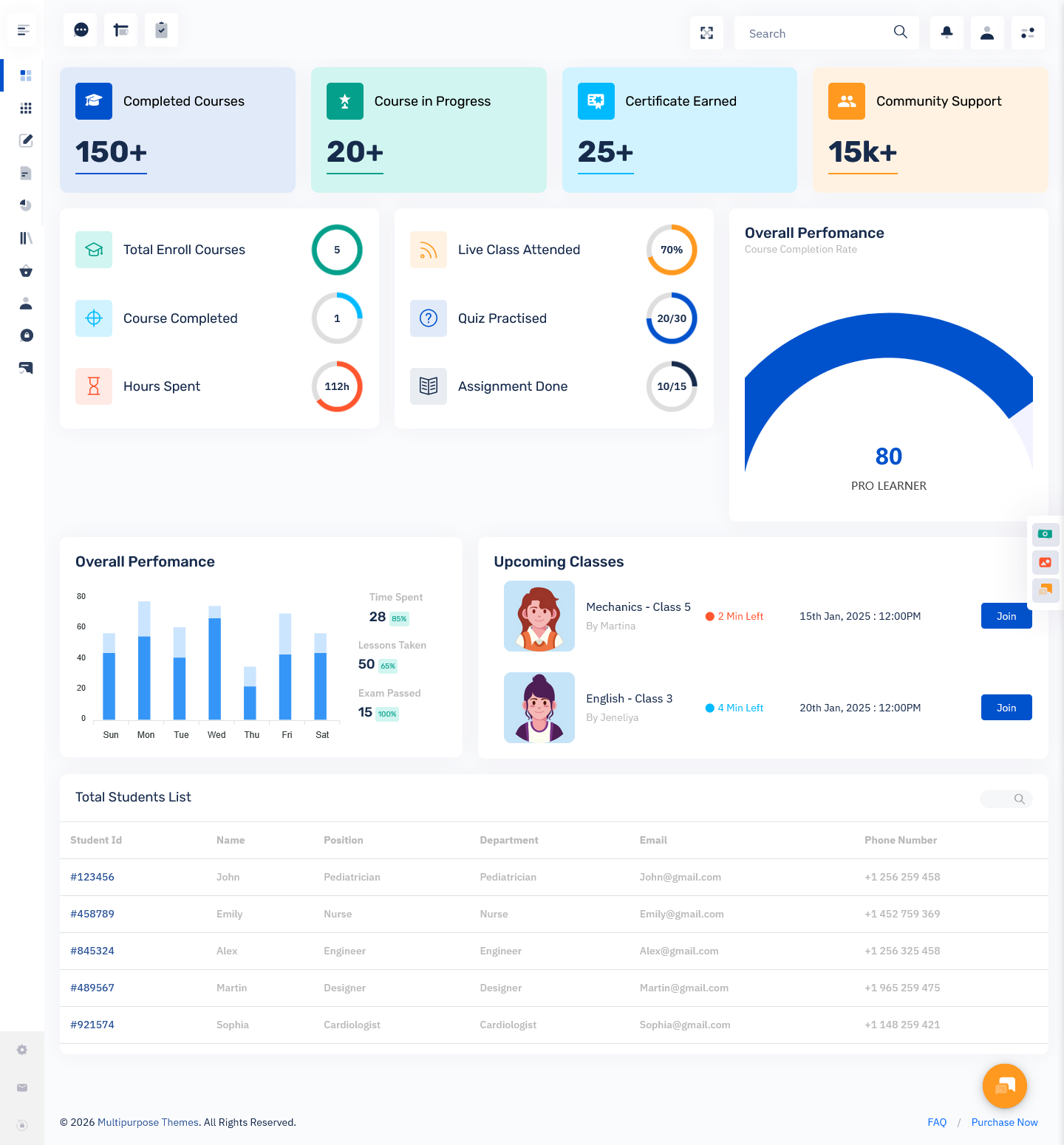The height and width of the screenshot is (1145, 1064).
Task: Open the apps nine-dot grid in sidebar
Action: [x=26, y=108]
